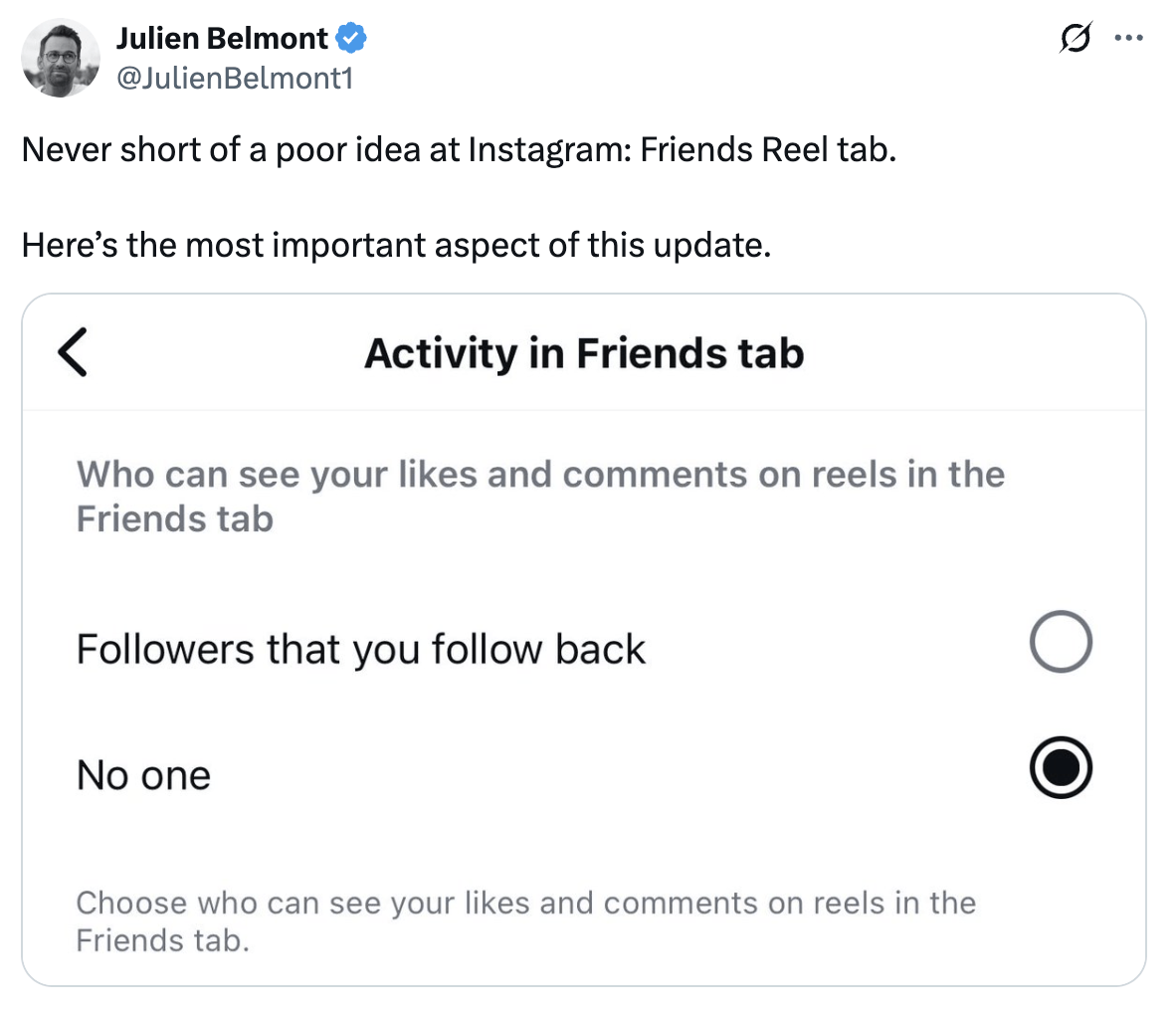
Task: Click the tweet line about Friends Reel tab
Action: pyautogui.click(x=458, y=149)
